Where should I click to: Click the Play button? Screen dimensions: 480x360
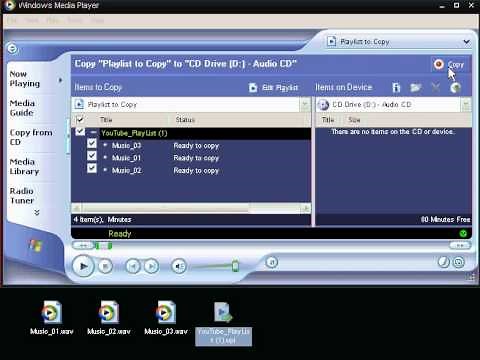pyautogui.click(x=83, y=266)
